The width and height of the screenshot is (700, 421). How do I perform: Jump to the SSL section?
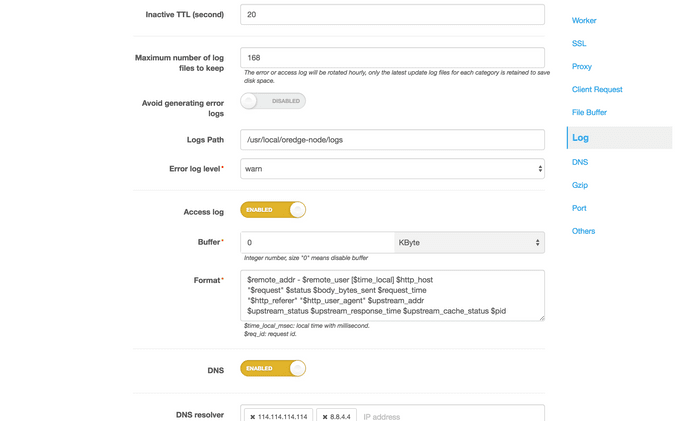pos(579,43)
